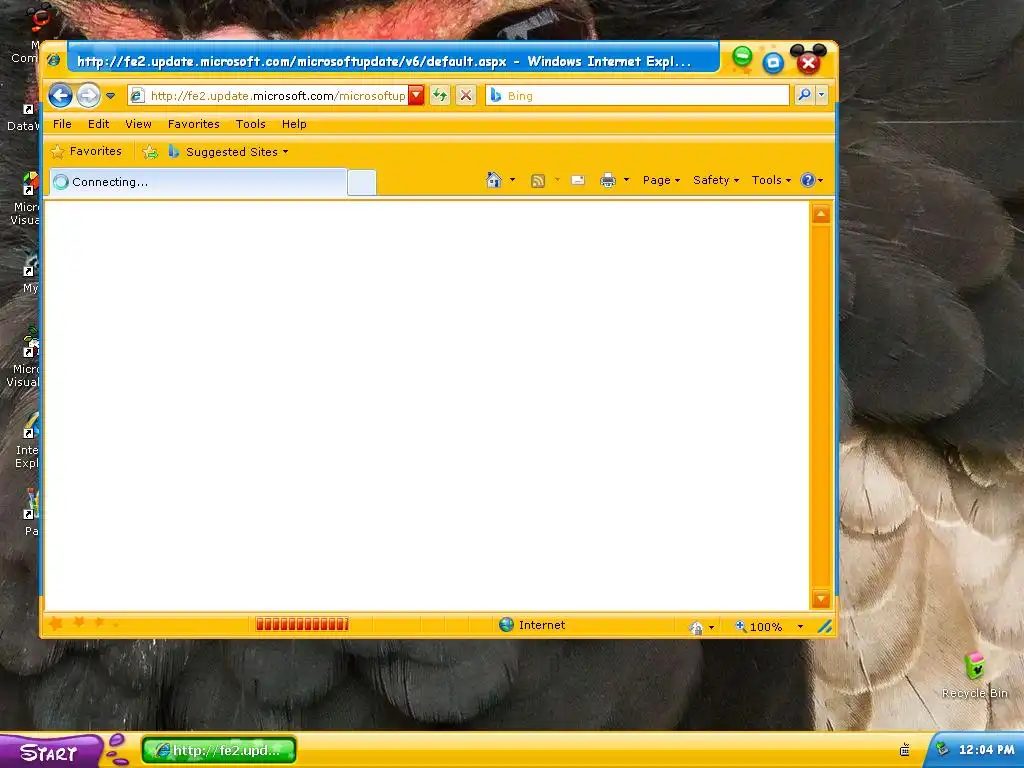Image resolution: width=1024 pixels, height=768 pixels.
Task: Select the Internet Explorer desktop shortcut
Action: pyautogui.click(x=27, y=441)
